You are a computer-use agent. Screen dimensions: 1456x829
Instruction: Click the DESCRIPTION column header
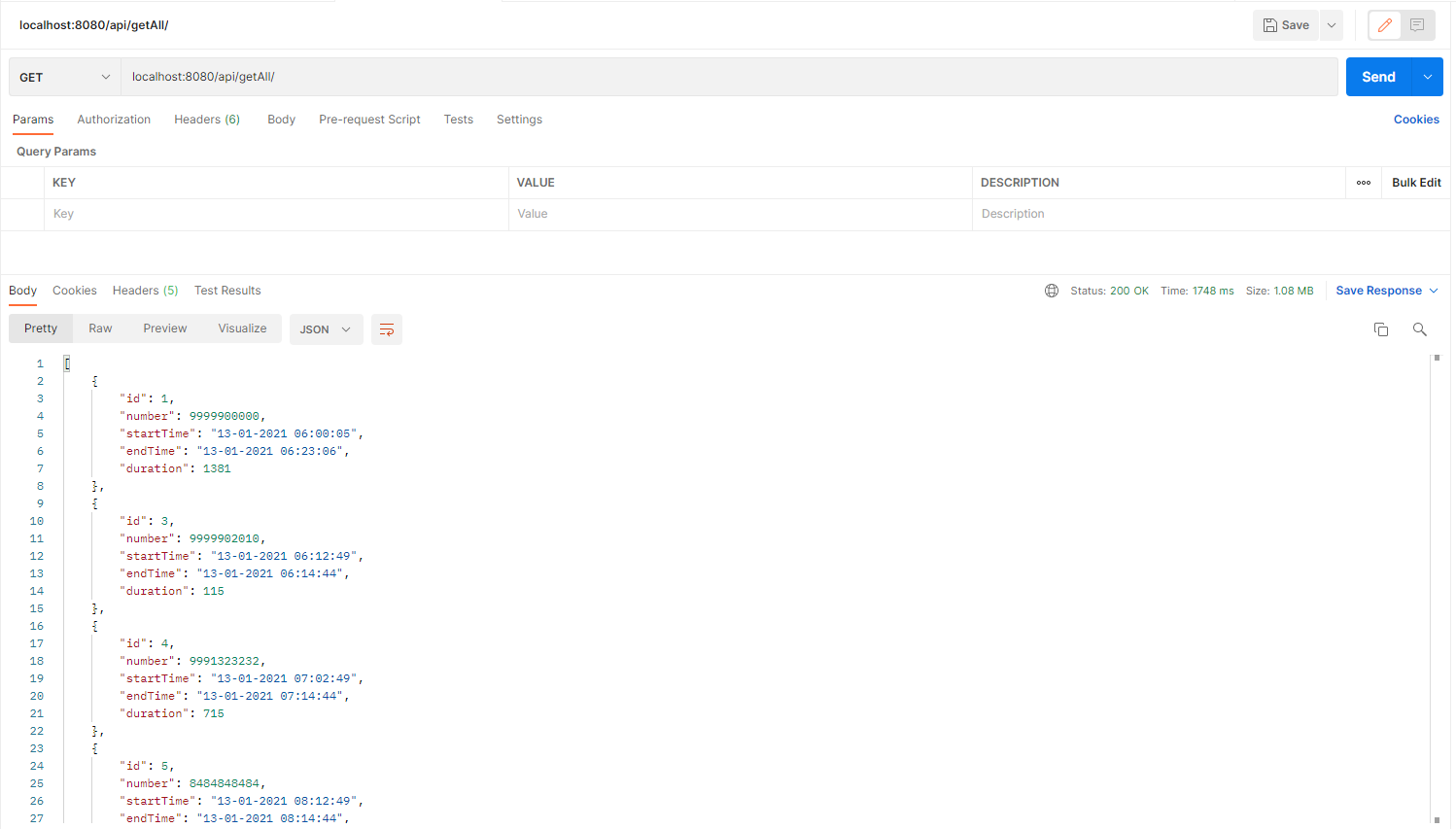click(x=1020, y=183)
